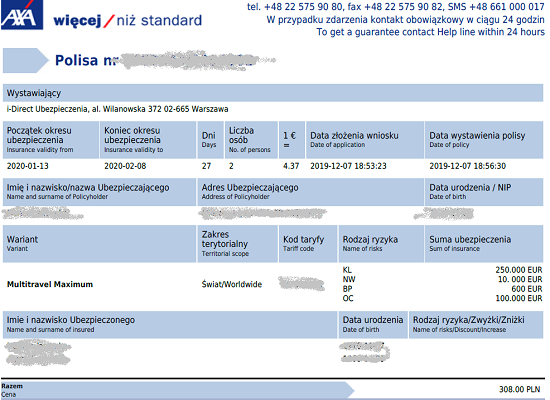The width and height of the screenshot is (550, 400).
Task: Select the telephone and fax number line
Action: [x=396, y=7]
